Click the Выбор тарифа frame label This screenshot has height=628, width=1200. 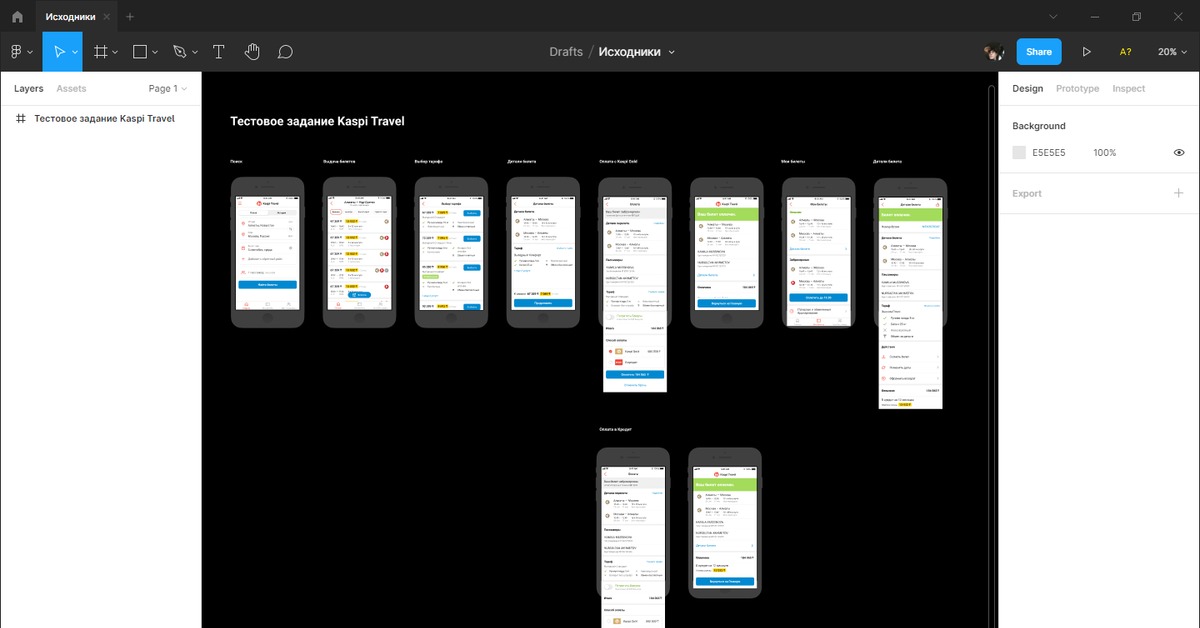click(x=428, y=161)
